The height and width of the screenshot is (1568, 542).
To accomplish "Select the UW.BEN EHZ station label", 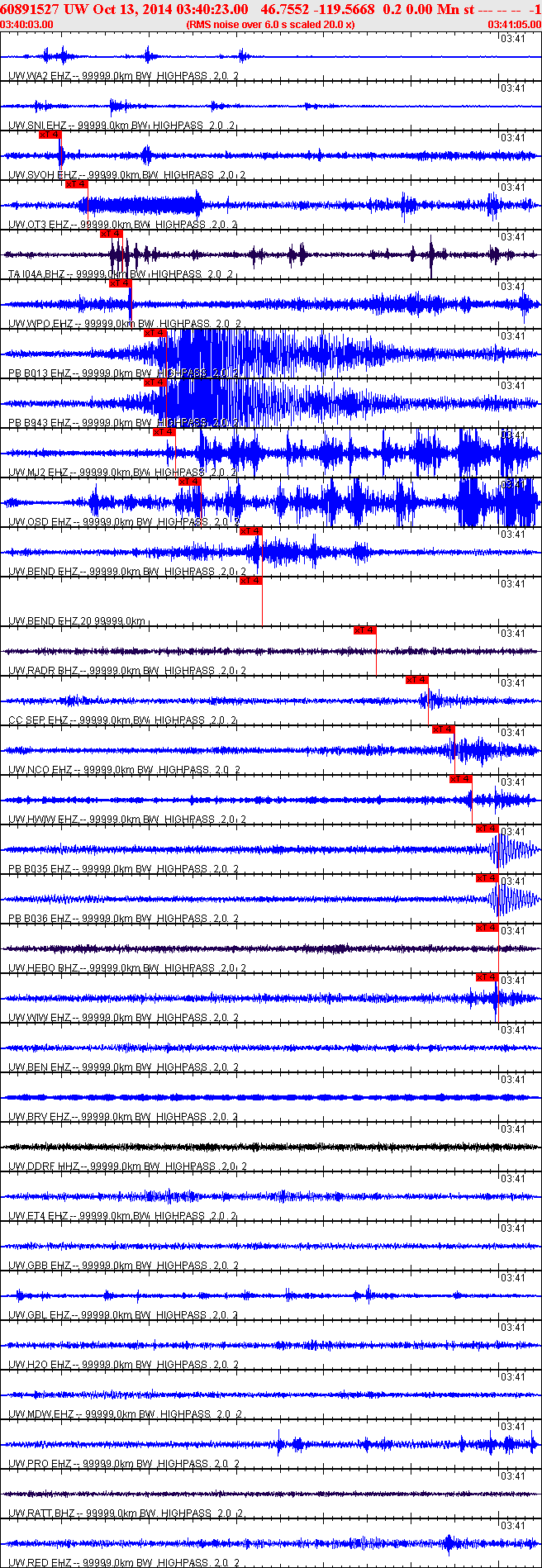I will click(124, 1067).
